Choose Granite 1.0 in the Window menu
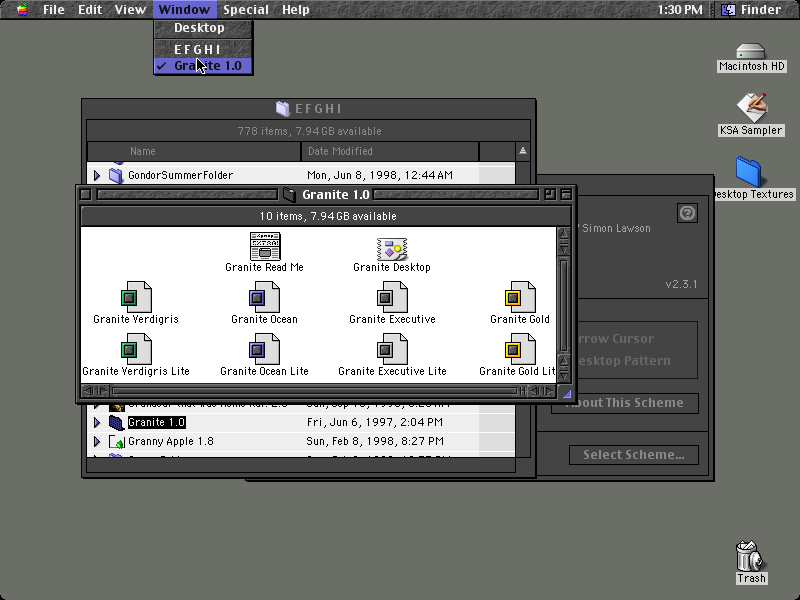The image size is (800, 600). [203, 66]
